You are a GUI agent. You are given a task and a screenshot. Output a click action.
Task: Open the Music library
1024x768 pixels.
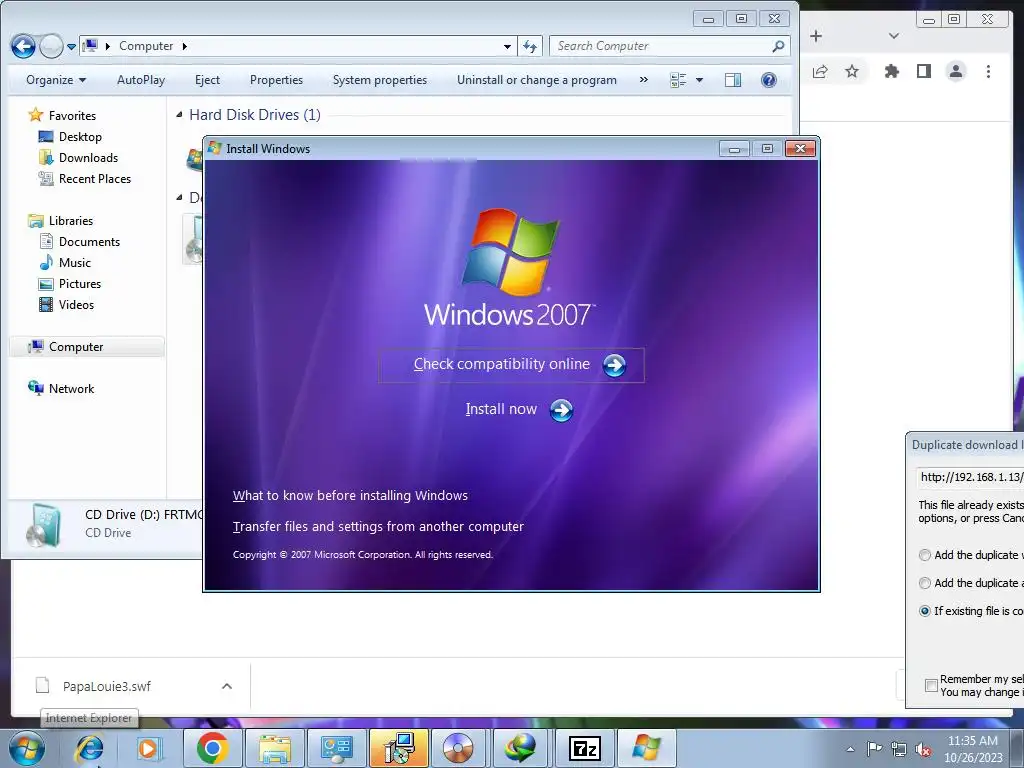[x=74, y=263]
